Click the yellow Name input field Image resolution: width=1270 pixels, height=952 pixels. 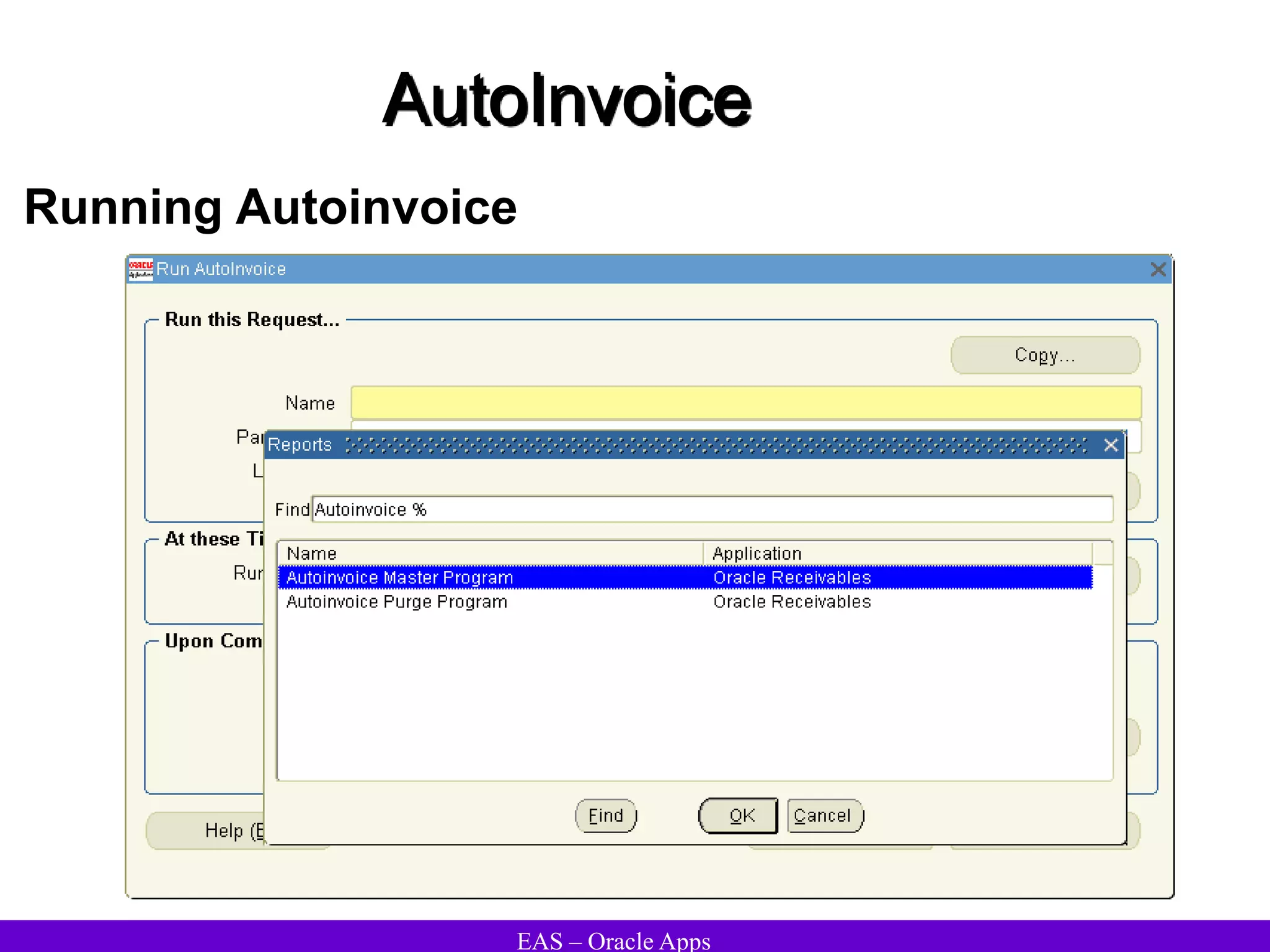(746, 403)
